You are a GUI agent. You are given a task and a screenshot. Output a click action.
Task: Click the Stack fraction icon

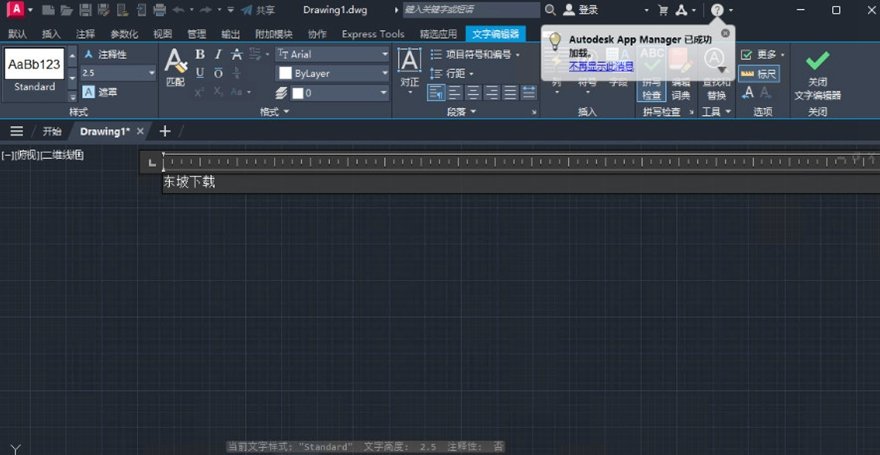click(x=237, y=73)
